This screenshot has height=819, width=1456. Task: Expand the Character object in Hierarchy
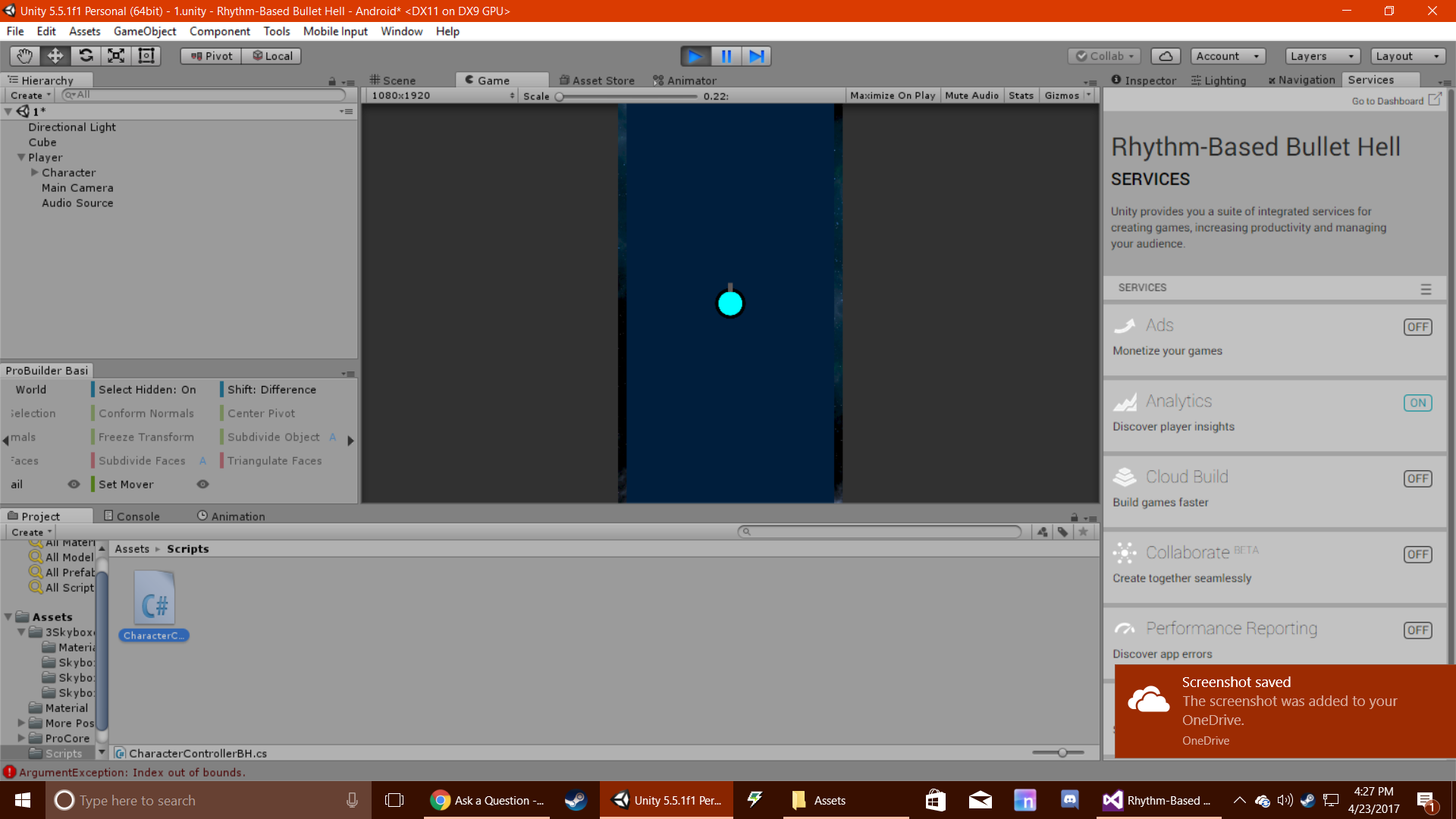pyautogui.click(x=34, y=173)
